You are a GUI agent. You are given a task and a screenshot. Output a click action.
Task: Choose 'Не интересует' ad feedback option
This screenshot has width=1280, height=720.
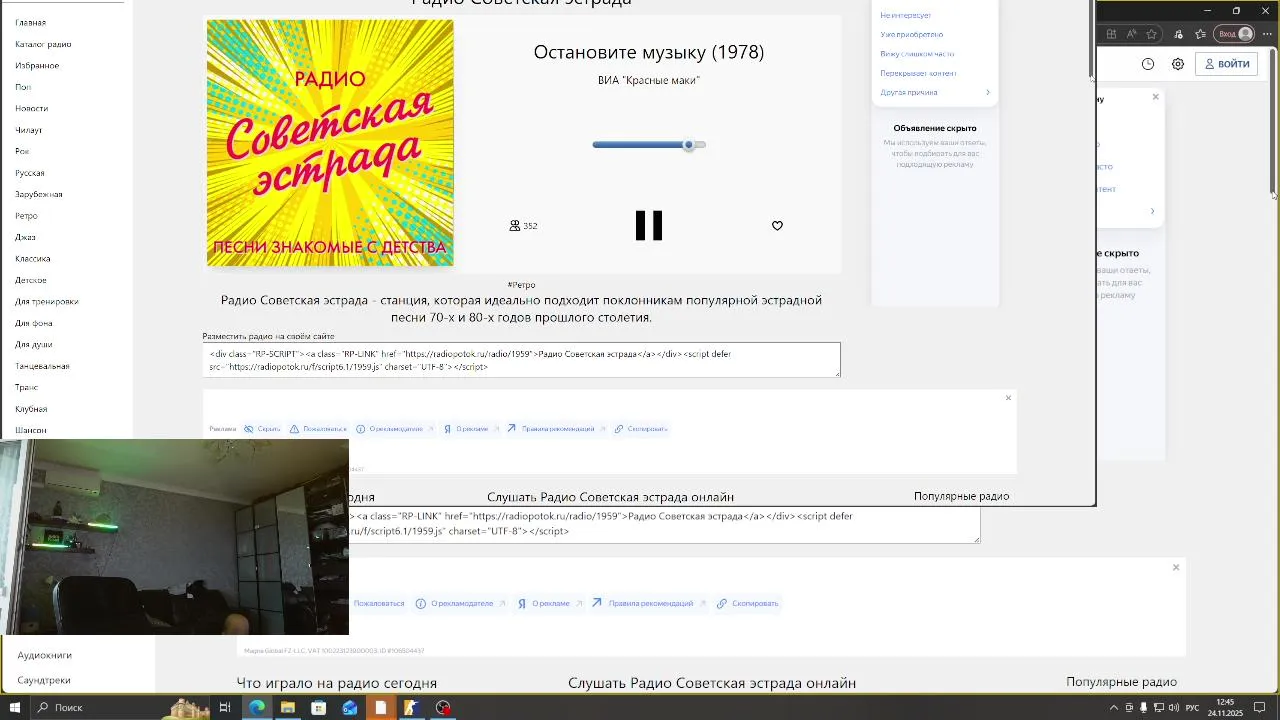pyautogui.click(x=906, y=15)
